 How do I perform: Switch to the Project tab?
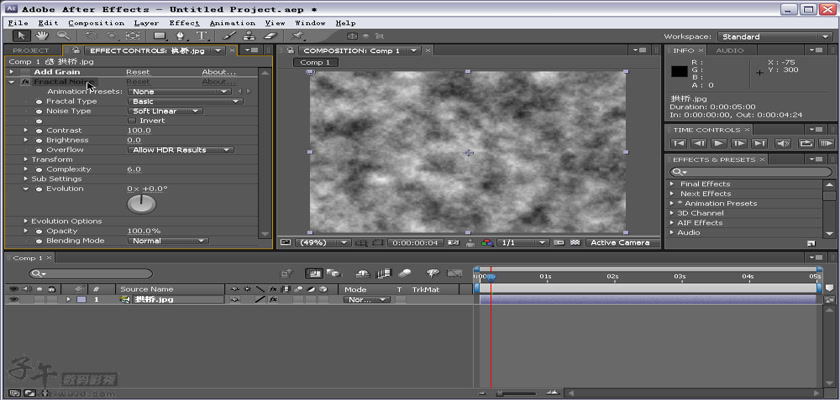[x=31, y=50]
